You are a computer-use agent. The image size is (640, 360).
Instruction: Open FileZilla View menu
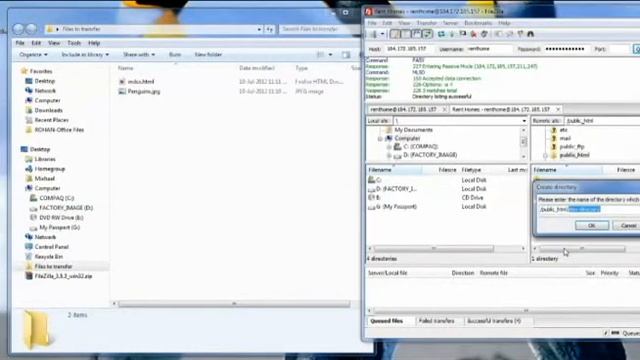click(x=404, y=23)
